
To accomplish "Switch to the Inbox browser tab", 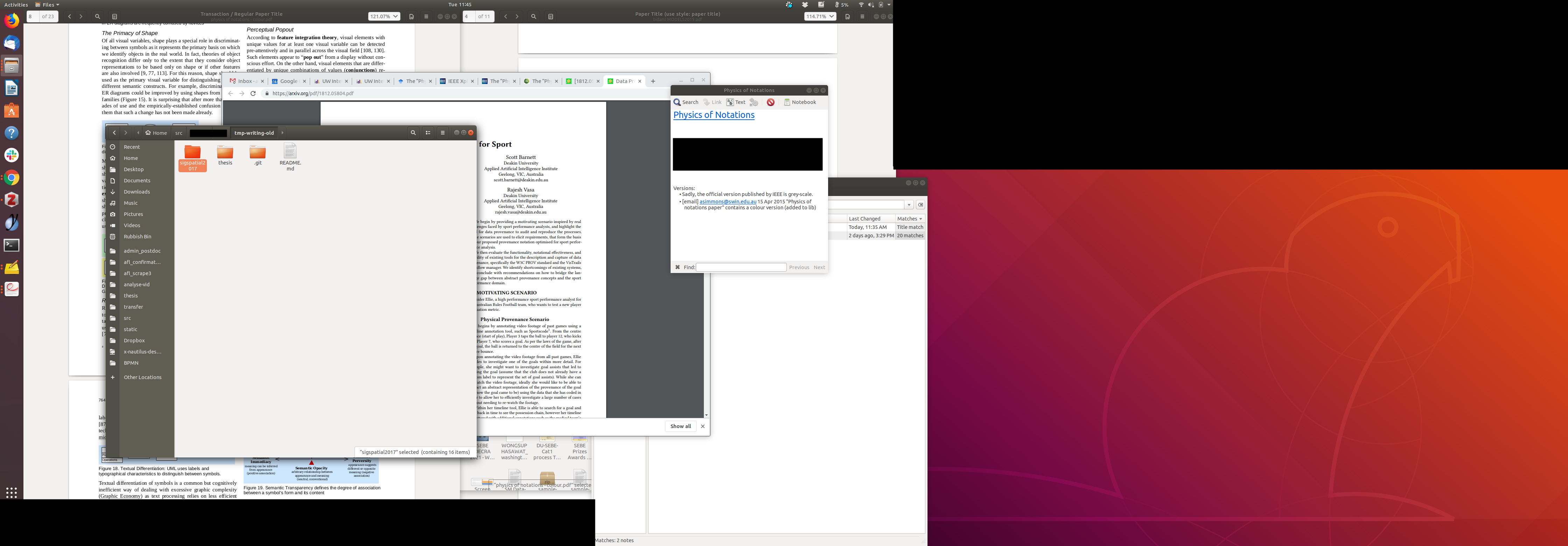I will click(245, 81).
